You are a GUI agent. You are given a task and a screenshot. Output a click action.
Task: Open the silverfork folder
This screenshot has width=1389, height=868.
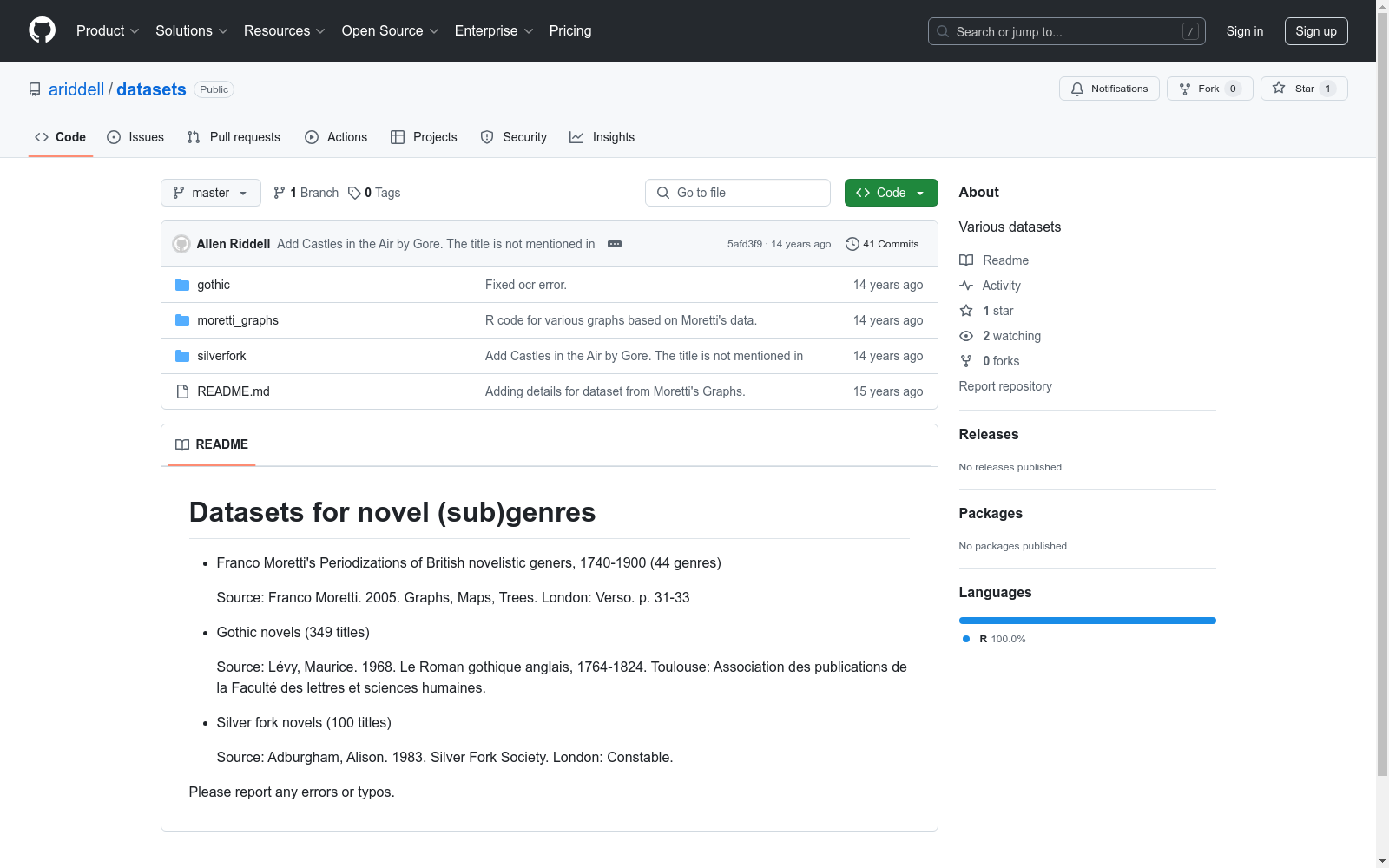click(221, 356)
